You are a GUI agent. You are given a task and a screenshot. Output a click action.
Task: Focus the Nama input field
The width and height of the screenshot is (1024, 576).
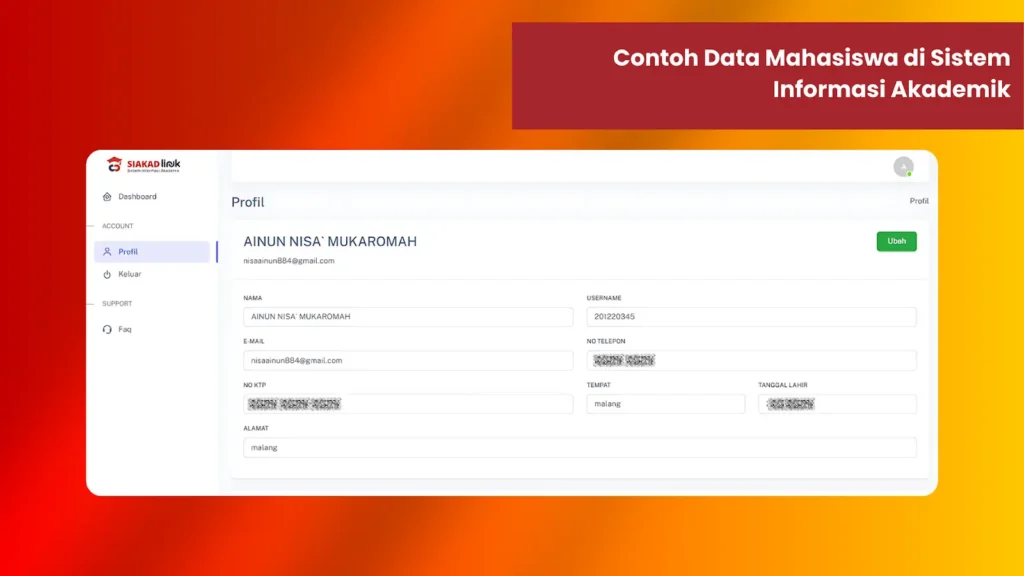408,317
